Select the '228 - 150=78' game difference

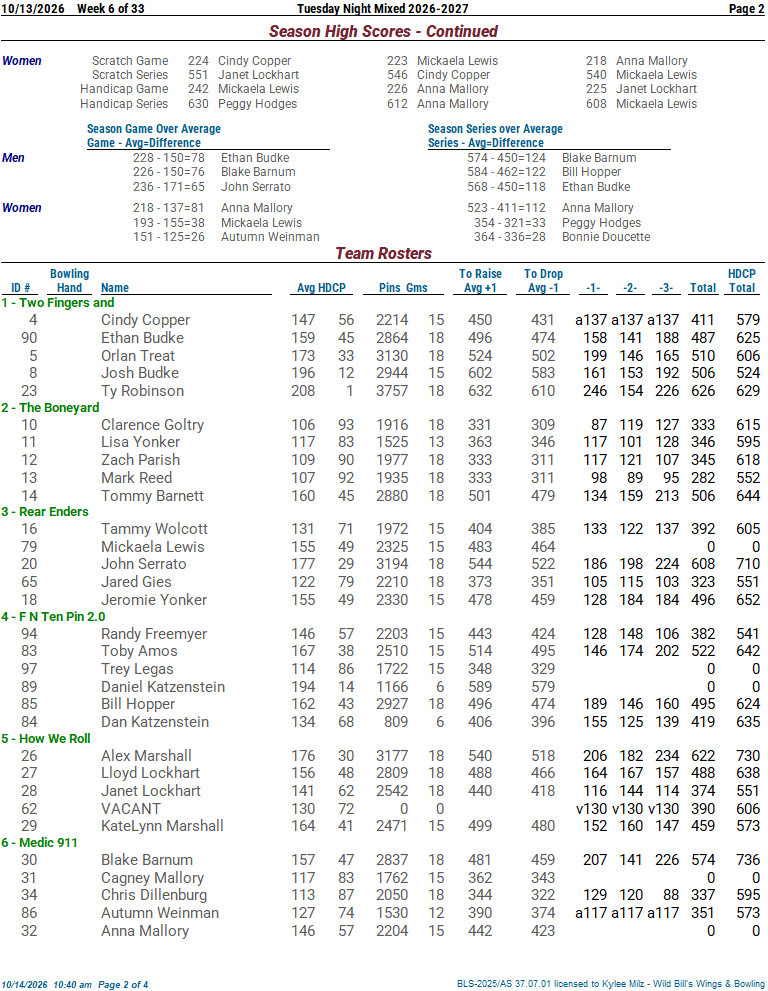[x=169, y=158]
